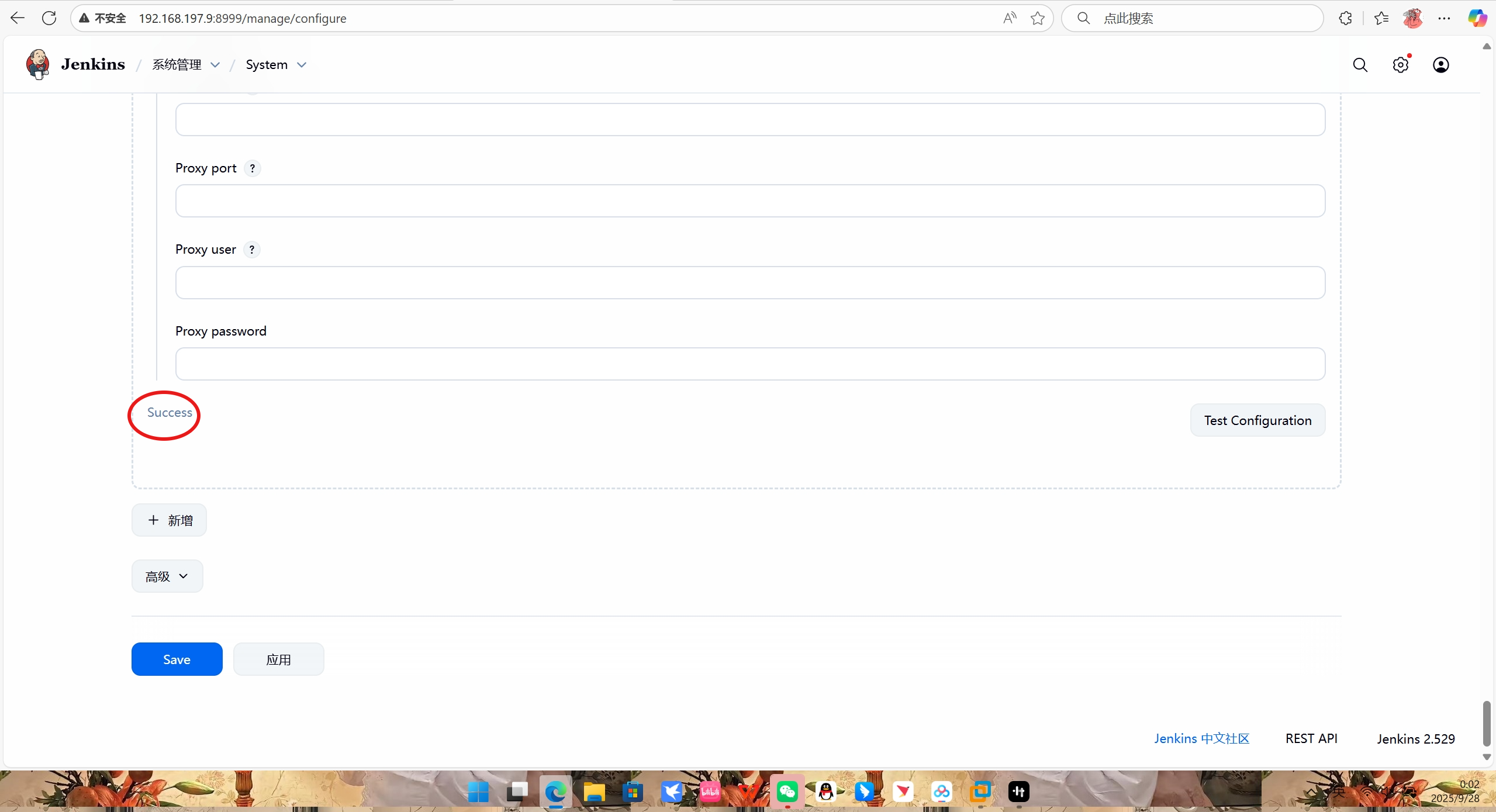The height and width of the screenshot is (812, 1496).
Task: Click the browser back arrow
Action: (18, 18)
